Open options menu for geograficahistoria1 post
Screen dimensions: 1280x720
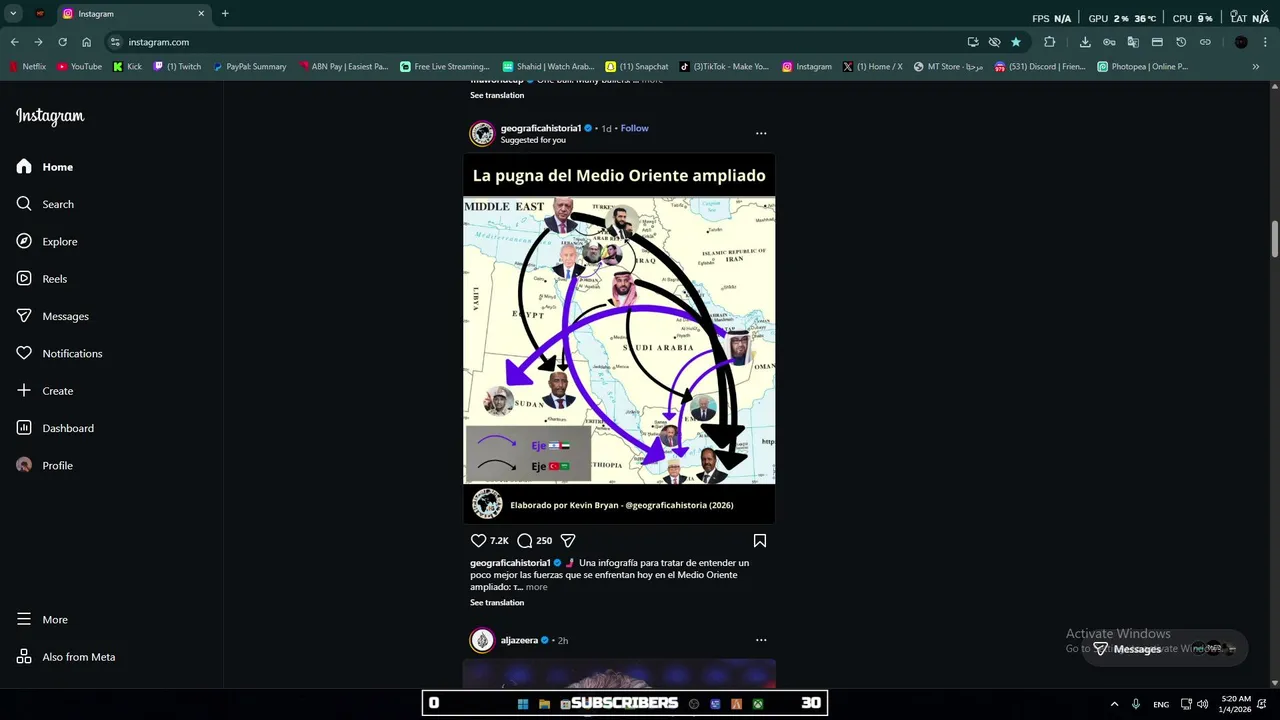coord(761,133)
